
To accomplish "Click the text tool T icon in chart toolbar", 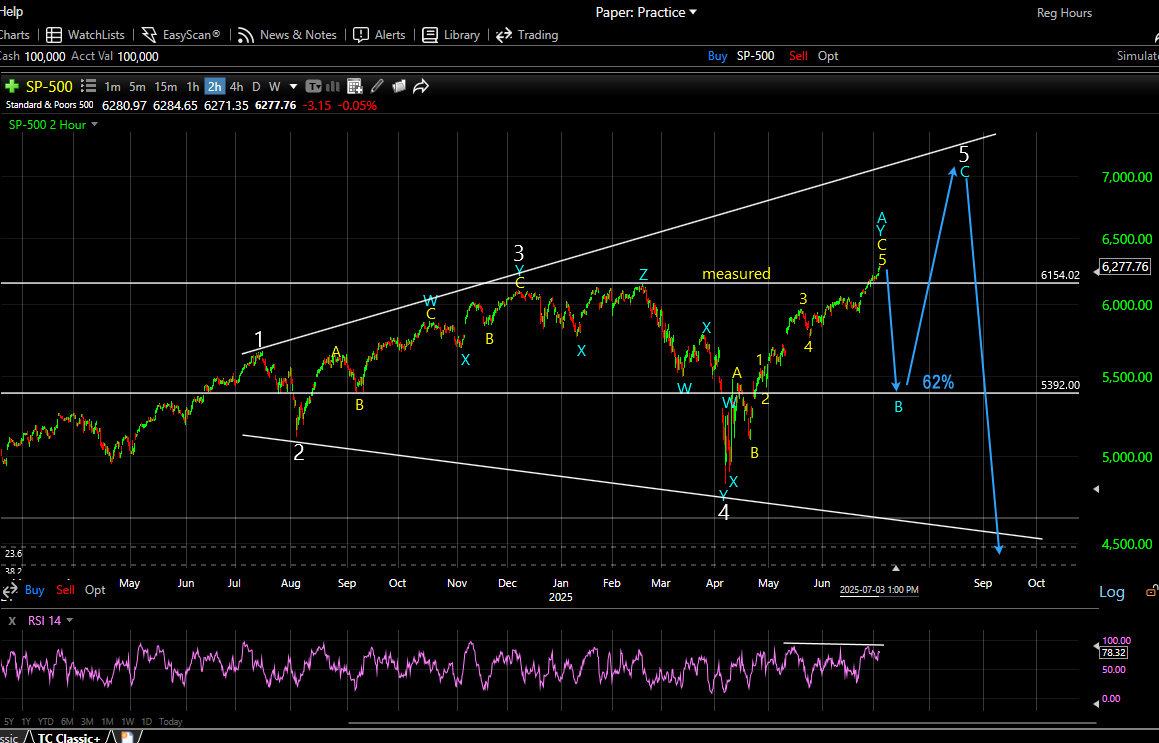I will pos(313,86).
